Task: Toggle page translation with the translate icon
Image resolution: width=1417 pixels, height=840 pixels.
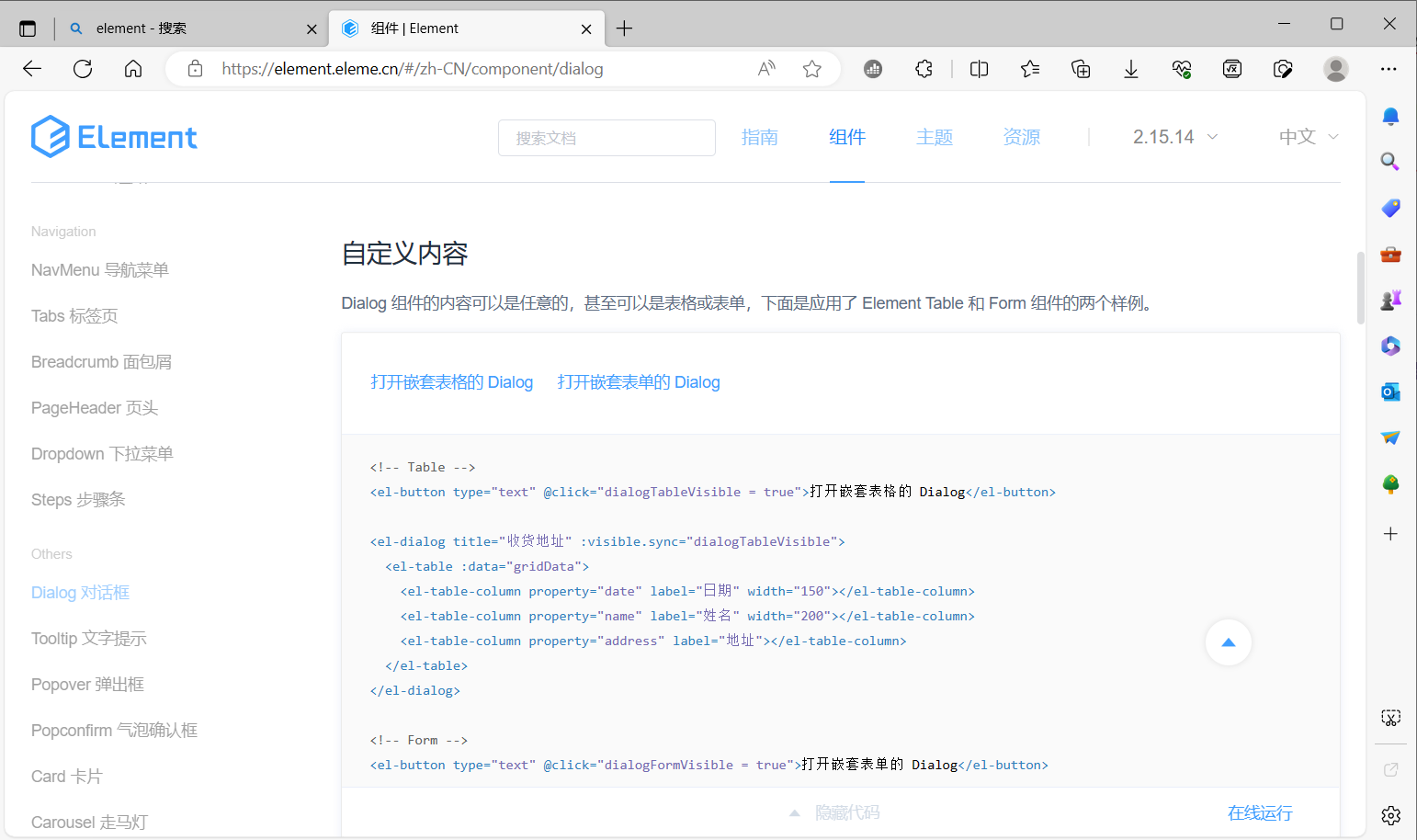Action: point(1232,68)
